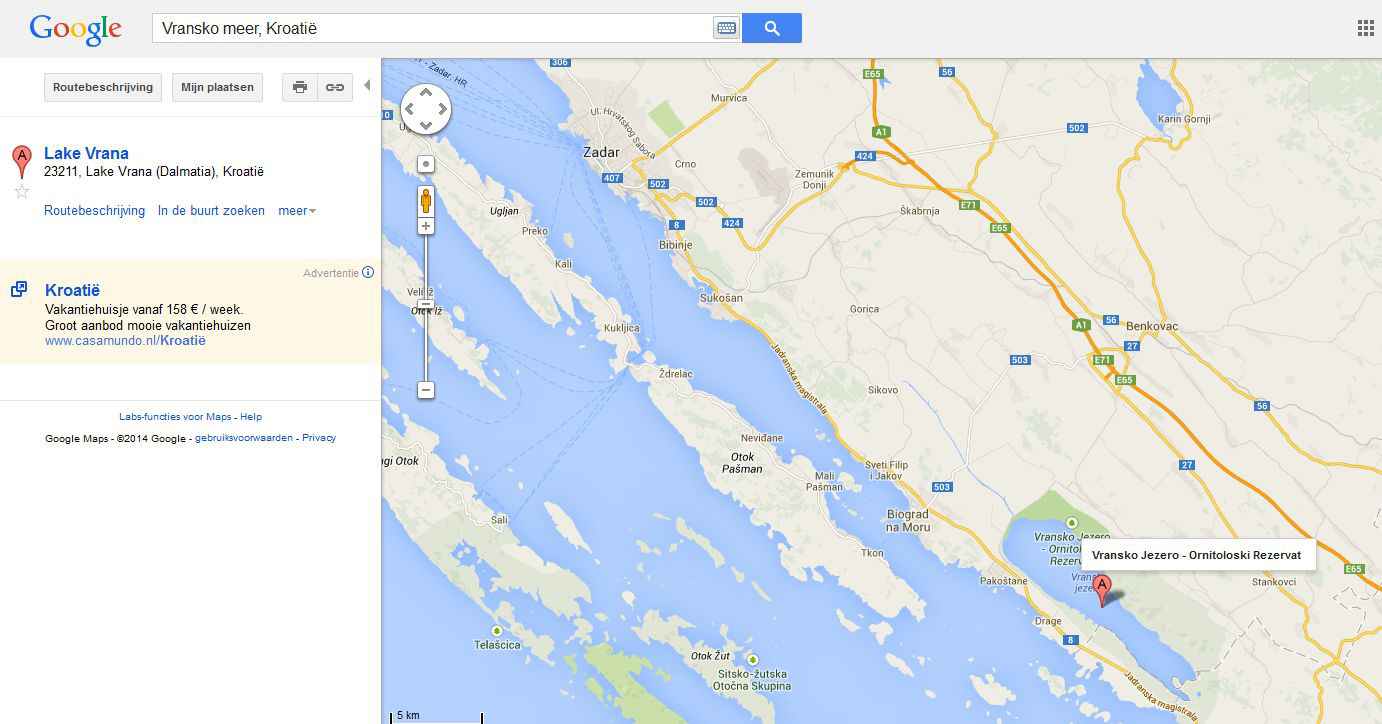Star the Lake Vrana result
This screenshot has height=724, width=1382.
tap(21, 191)
